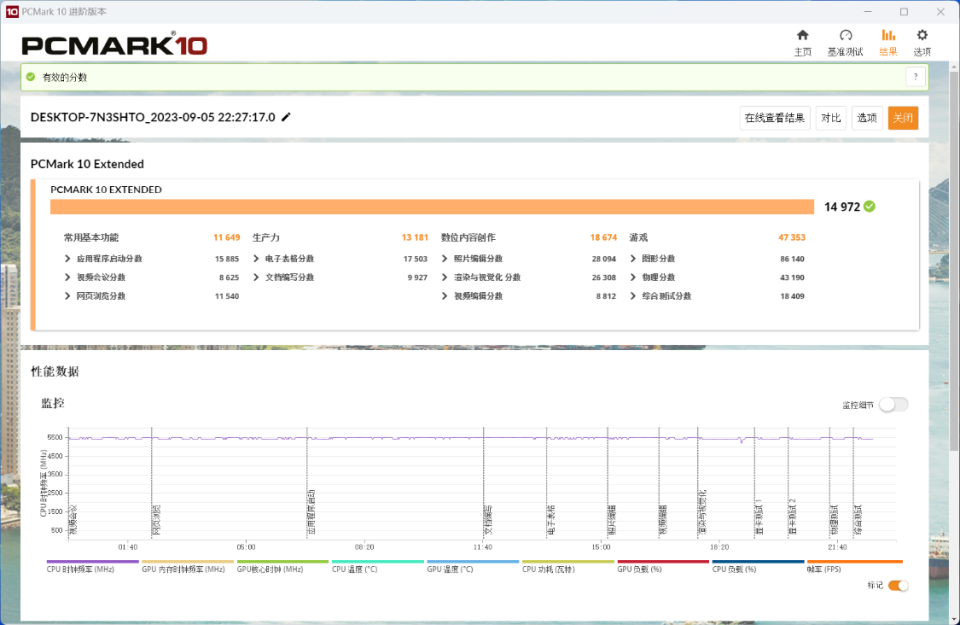Go to the 主页 home icon
This screenshot has height=625, width=960.
(x=802, y=35)
